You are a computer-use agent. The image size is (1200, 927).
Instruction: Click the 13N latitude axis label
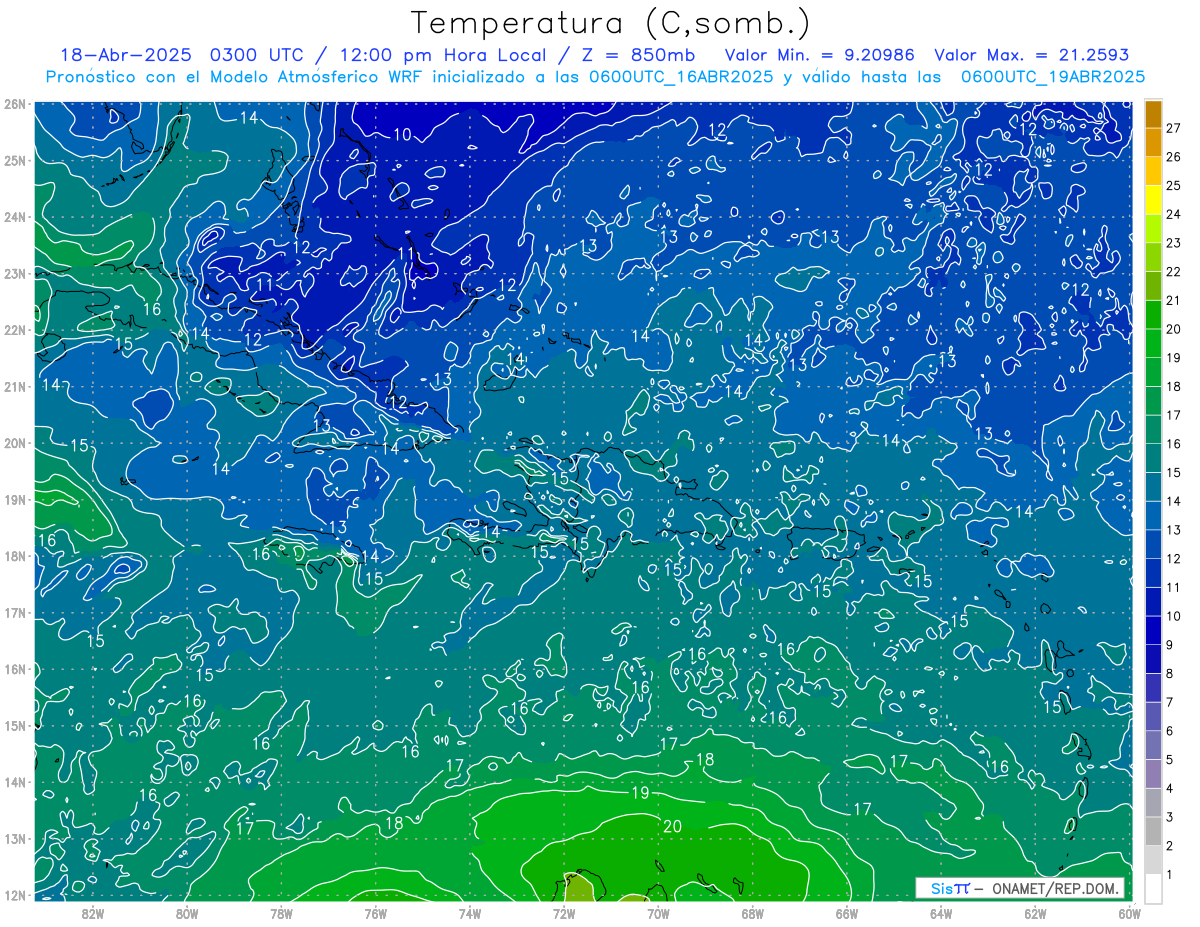pyautogui.click(x=14, y=839)
